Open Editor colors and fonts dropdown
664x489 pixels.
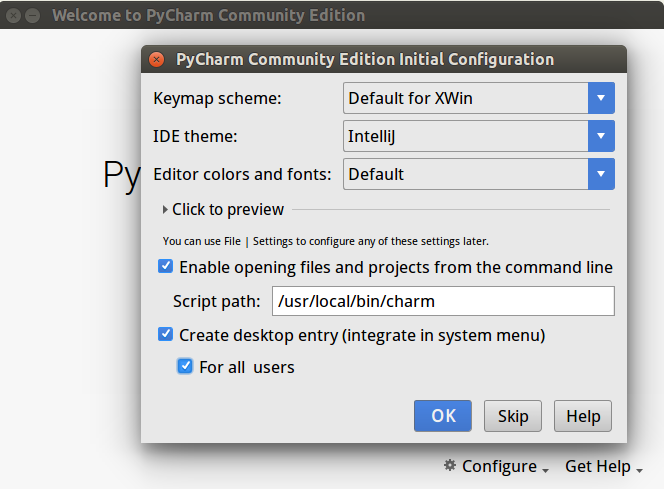click(x=479, y=174)
